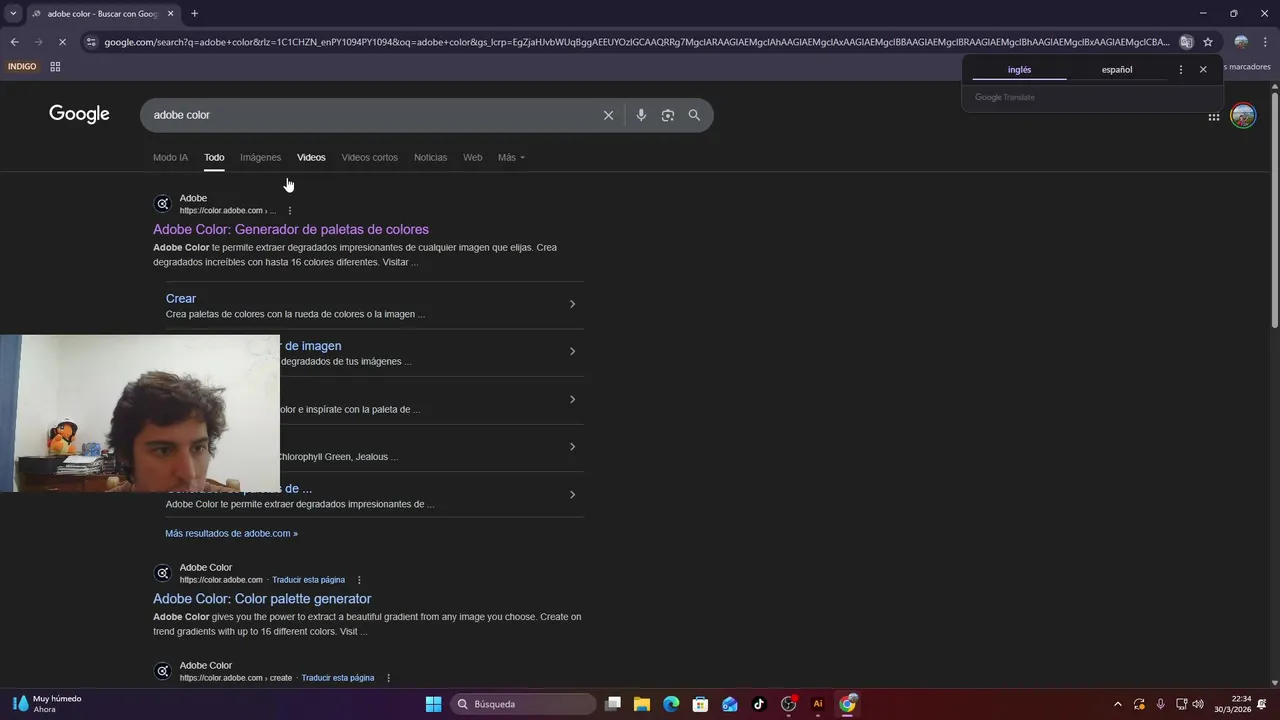The image size is (1280, 720).
Task: Open Windows Start menu
Action: click(433, 704)
